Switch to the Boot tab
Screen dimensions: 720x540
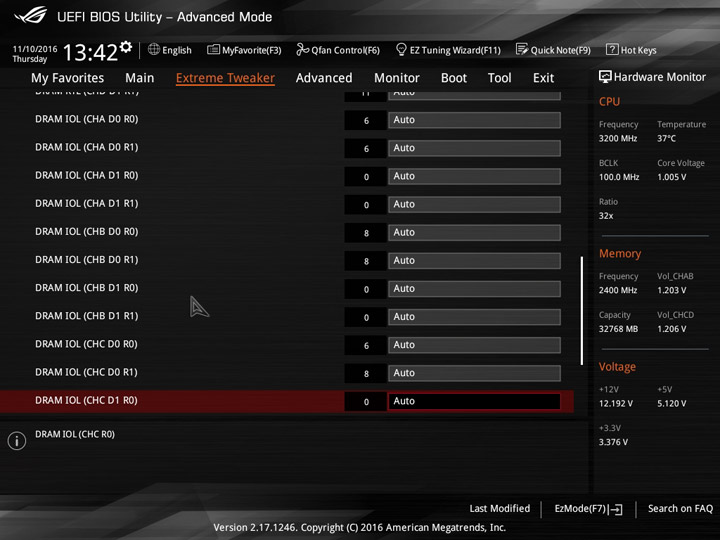click(x=454, y=78)
